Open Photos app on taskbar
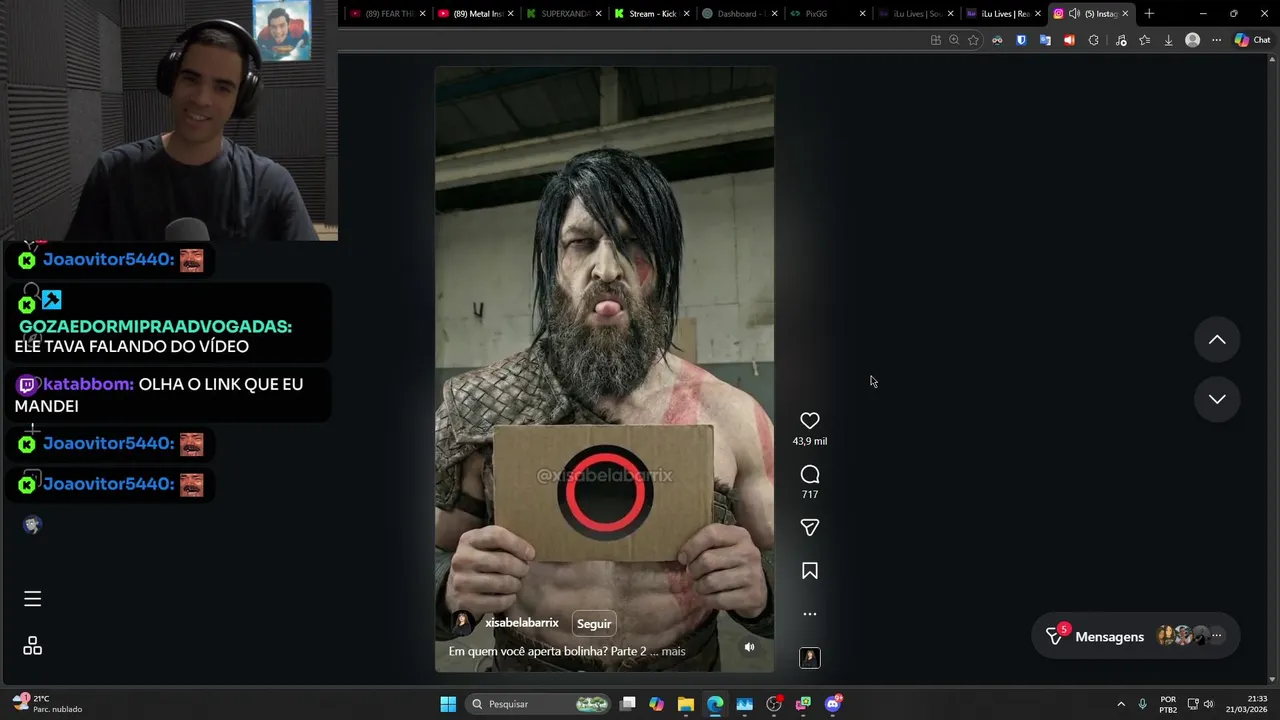This screenshot has width=1280, height=720. tap(744, 704)
